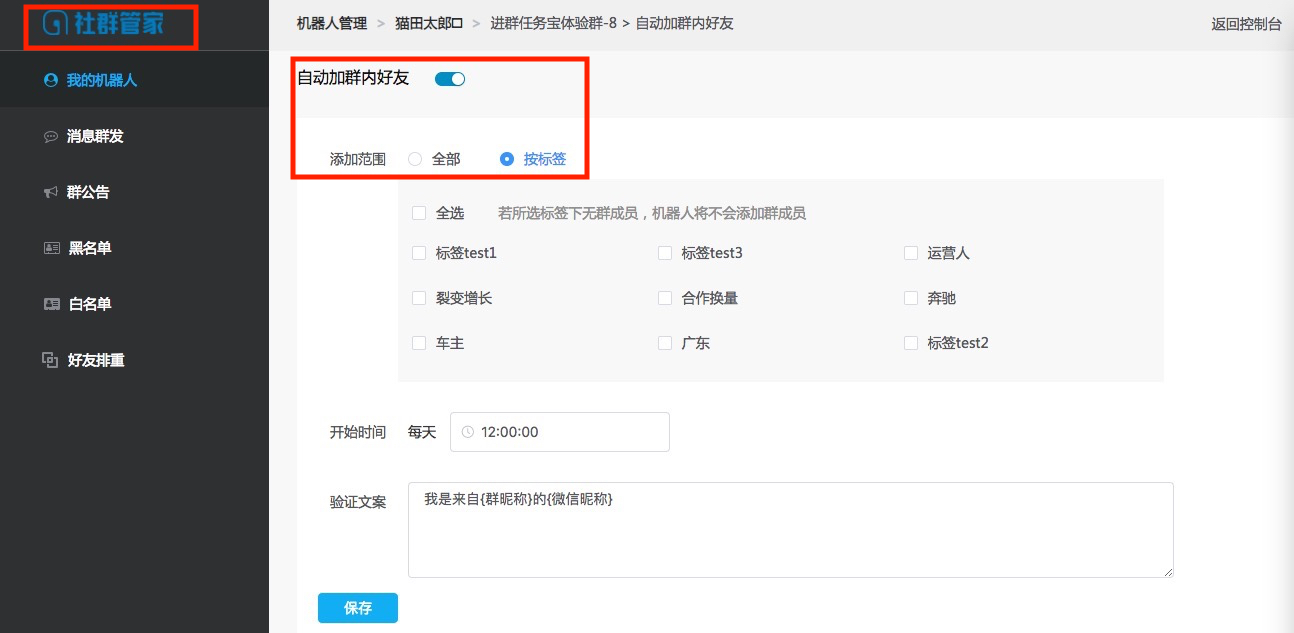Image resolution: width=1294 pixels, height=633 pixels.
Task: Click the 群公告 megaphone icon
Action: tap(51, 192)
